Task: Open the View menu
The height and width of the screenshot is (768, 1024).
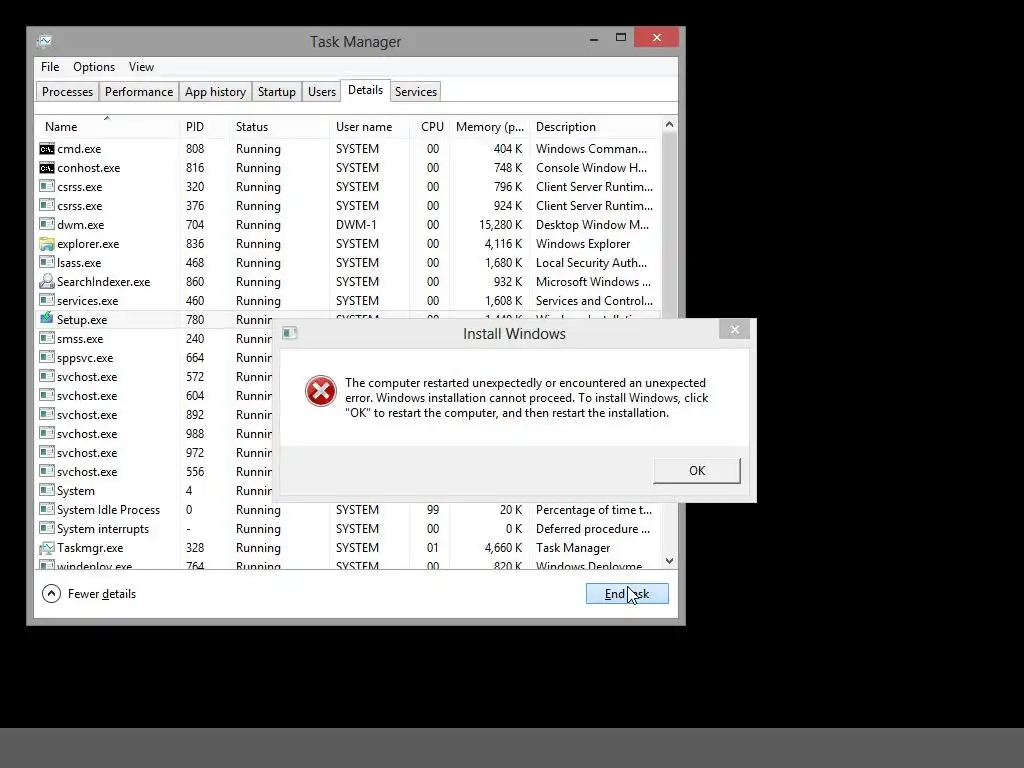Action: [x=141, y=67]
